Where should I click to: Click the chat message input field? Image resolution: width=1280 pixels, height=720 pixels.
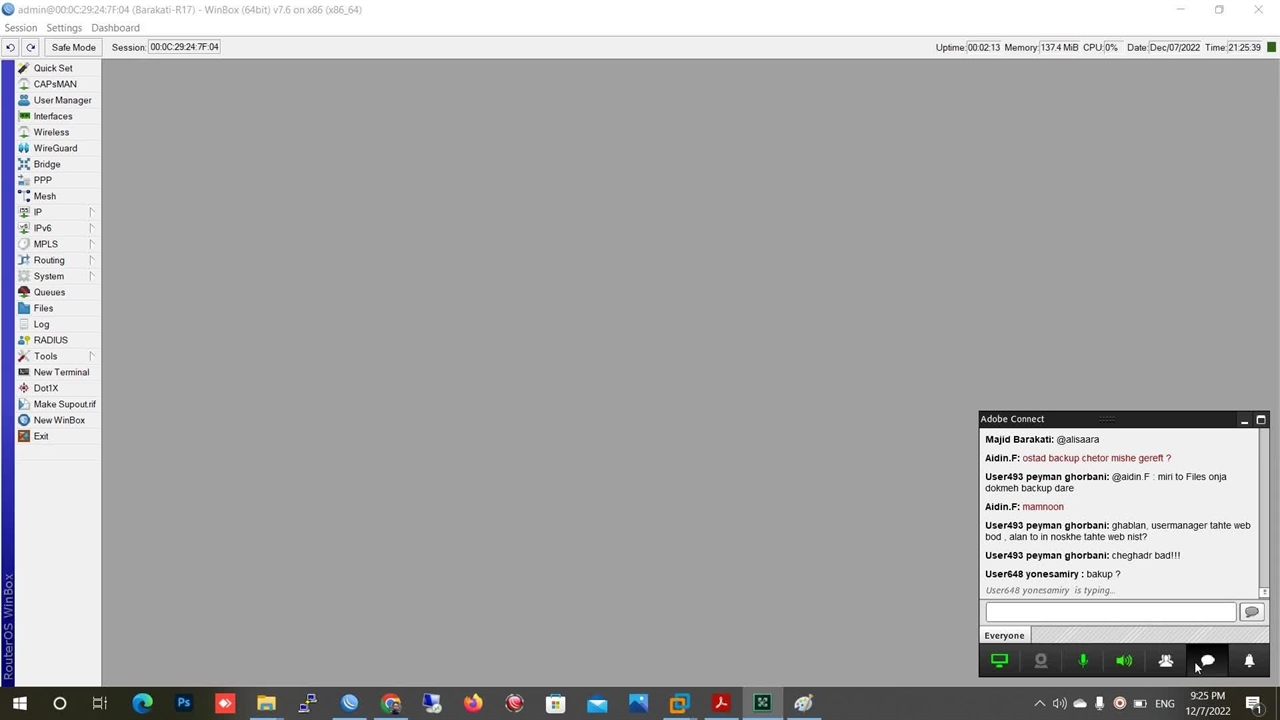pyautogui.click(x=1110, y=612)
